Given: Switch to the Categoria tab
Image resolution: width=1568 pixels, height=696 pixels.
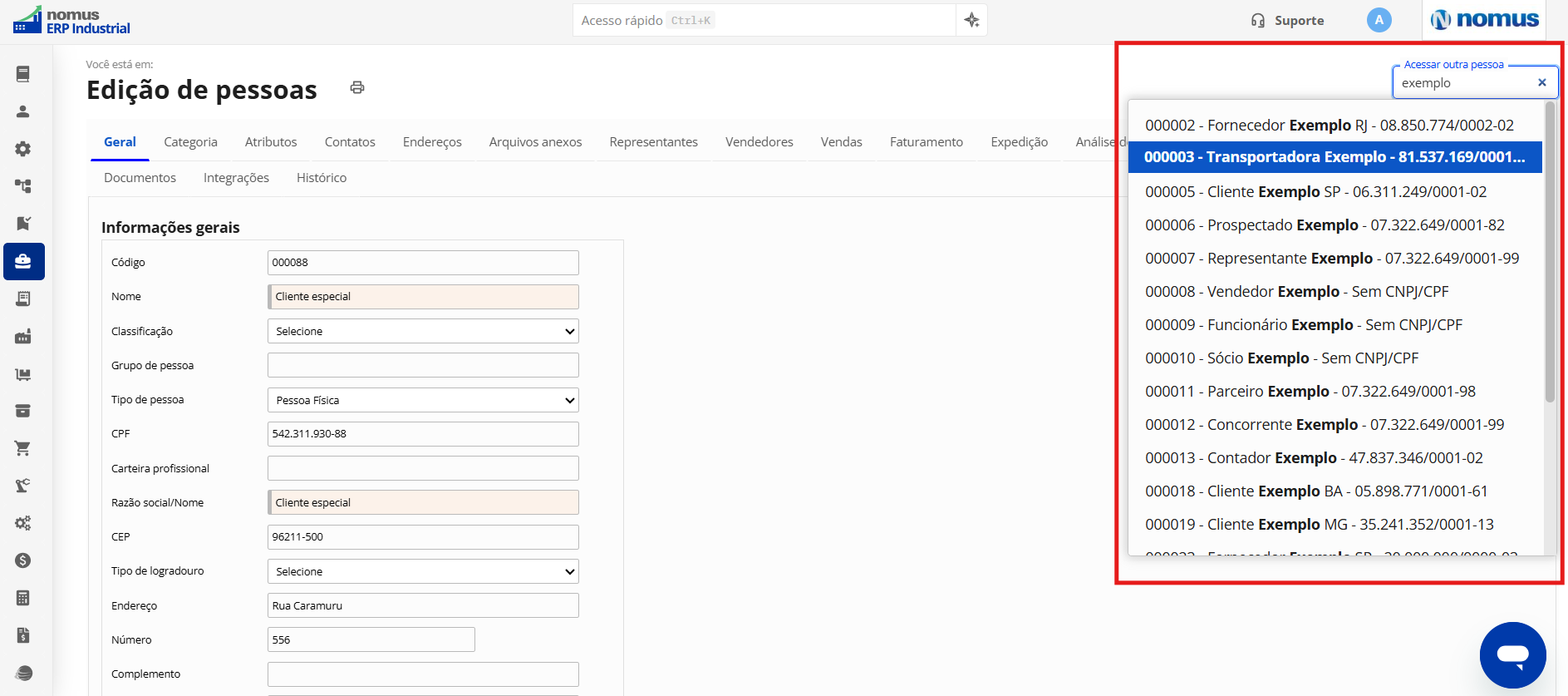Looking at the screenshot, I should (x=190, y=142).
